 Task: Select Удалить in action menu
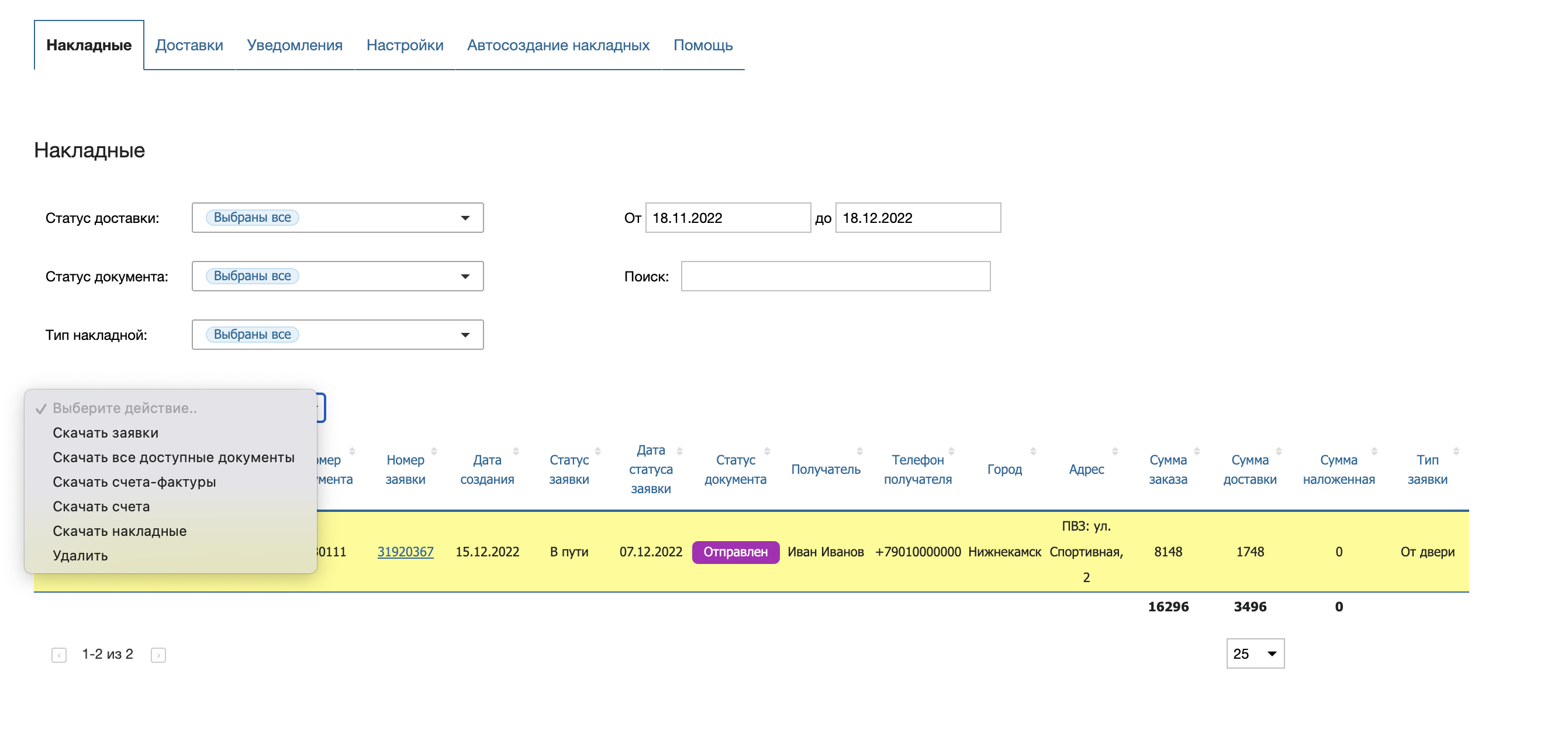[x=80, y=556]
